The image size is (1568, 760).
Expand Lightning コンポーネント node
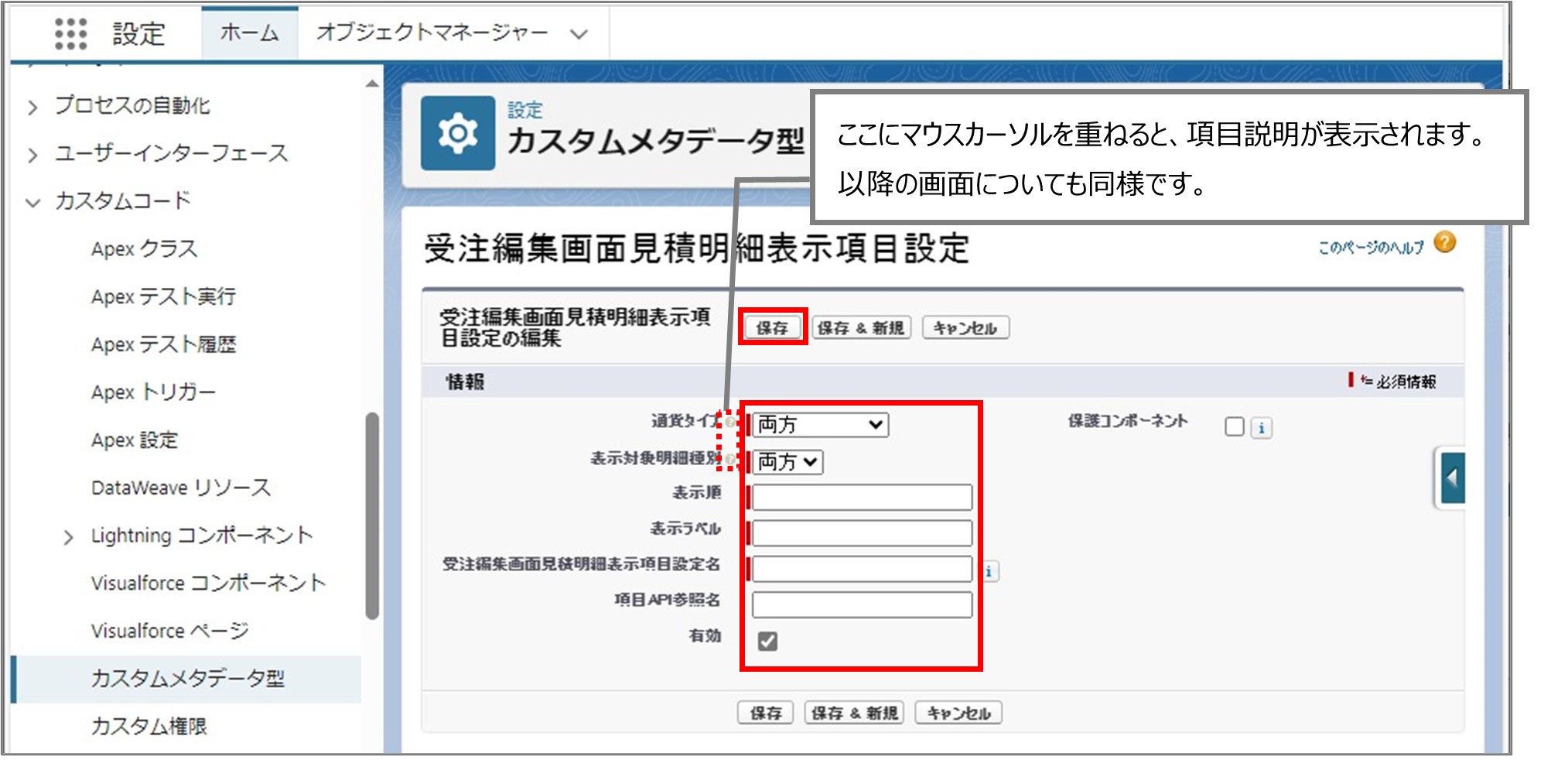click(68, 537)
